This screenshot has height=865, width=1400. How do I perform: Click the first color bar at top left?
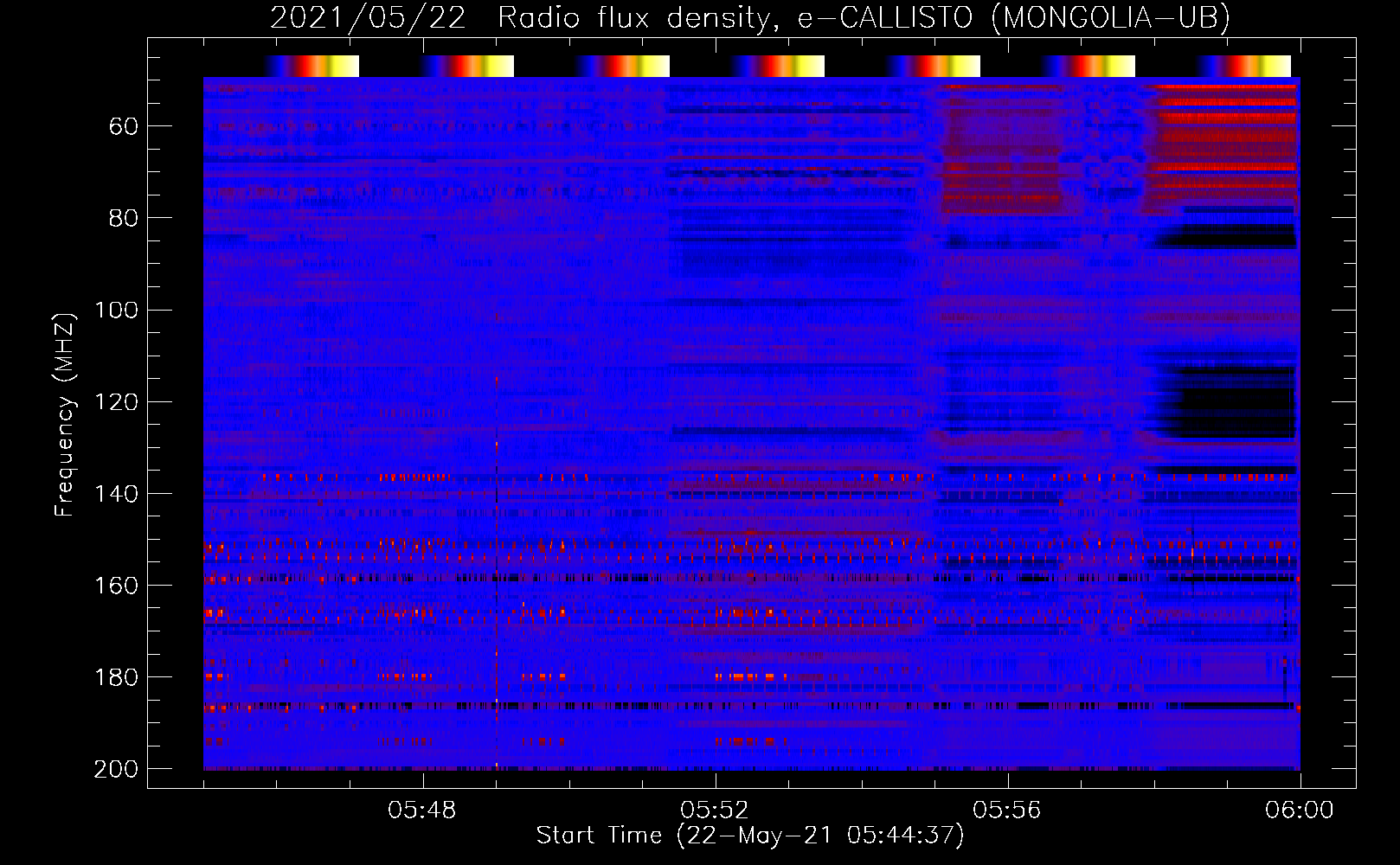(311, 66)
